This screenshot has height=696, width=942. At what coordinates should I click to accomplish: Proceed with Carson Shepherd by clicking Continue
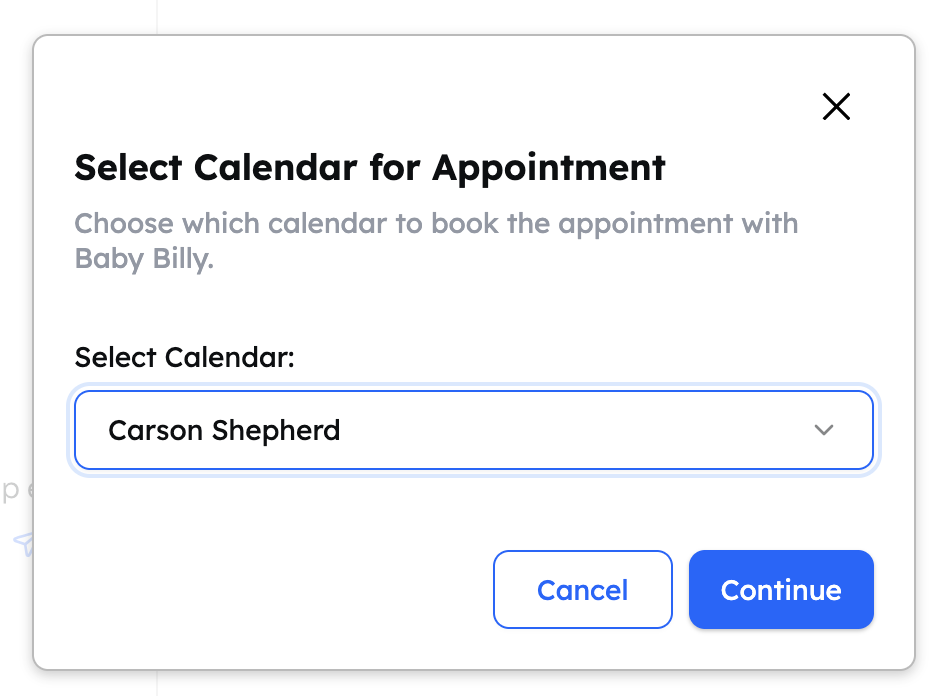[x=780, y=590]
